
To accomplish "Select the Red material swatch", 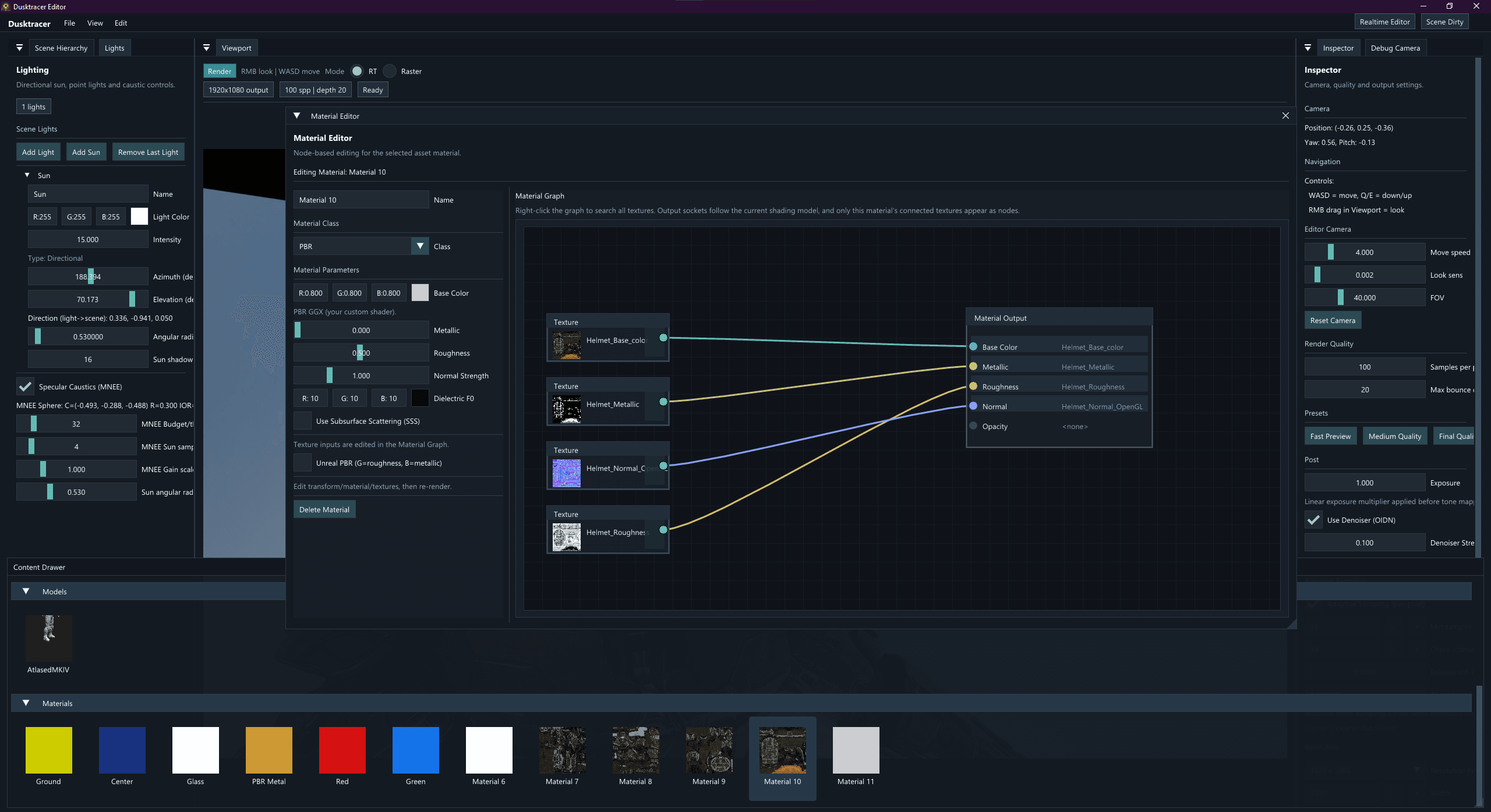I will [342, 750].
